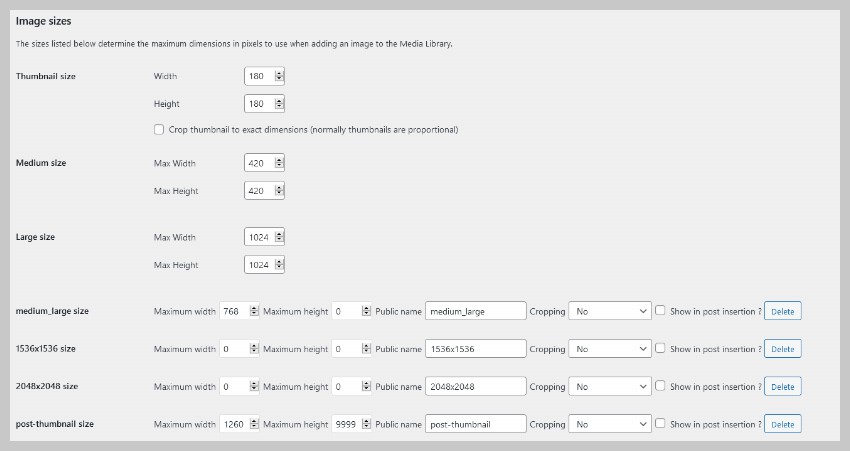Check Show in post insertion for medium_large
This screenshot has width=850, height=451.
tap(660, 311)
